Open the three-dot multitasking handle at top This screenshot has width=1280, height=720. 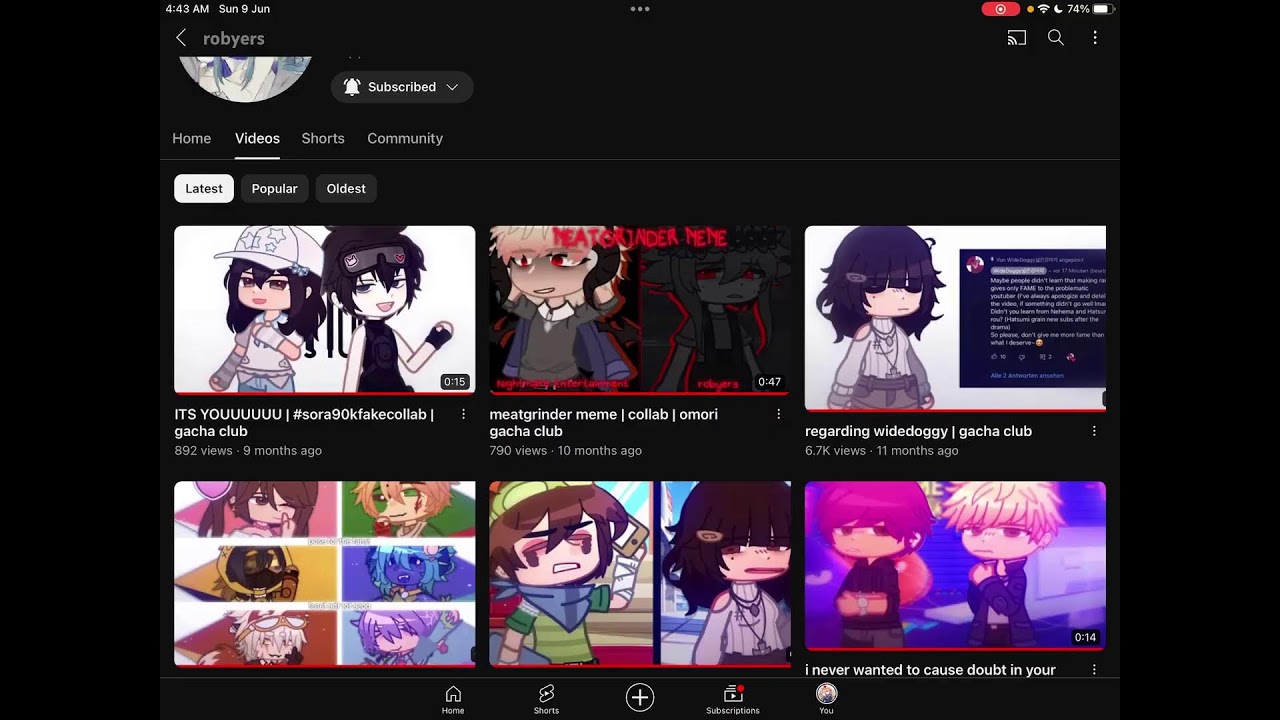coord(640,9)
